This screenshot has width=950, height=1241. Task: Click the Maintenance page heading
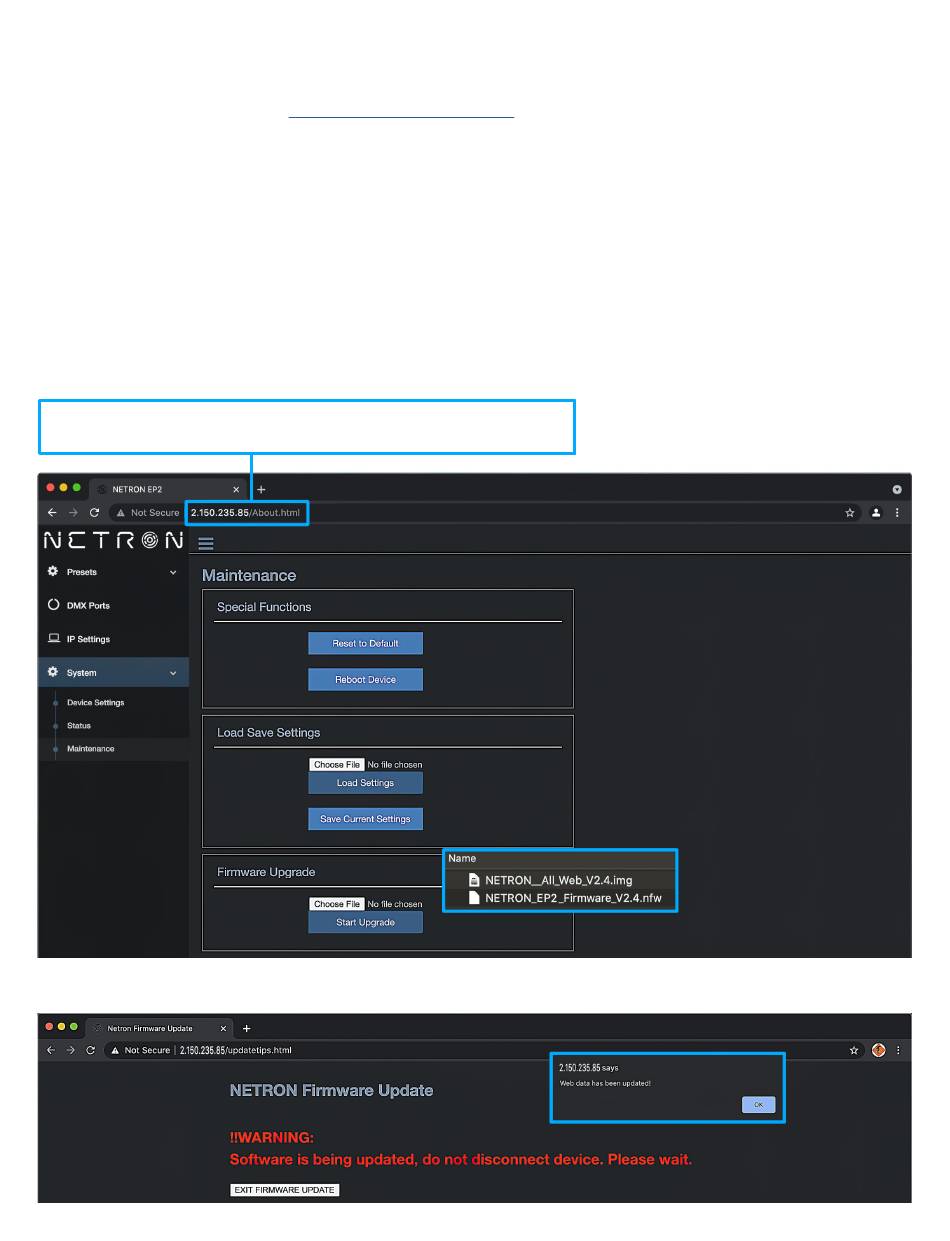[249, 576]
